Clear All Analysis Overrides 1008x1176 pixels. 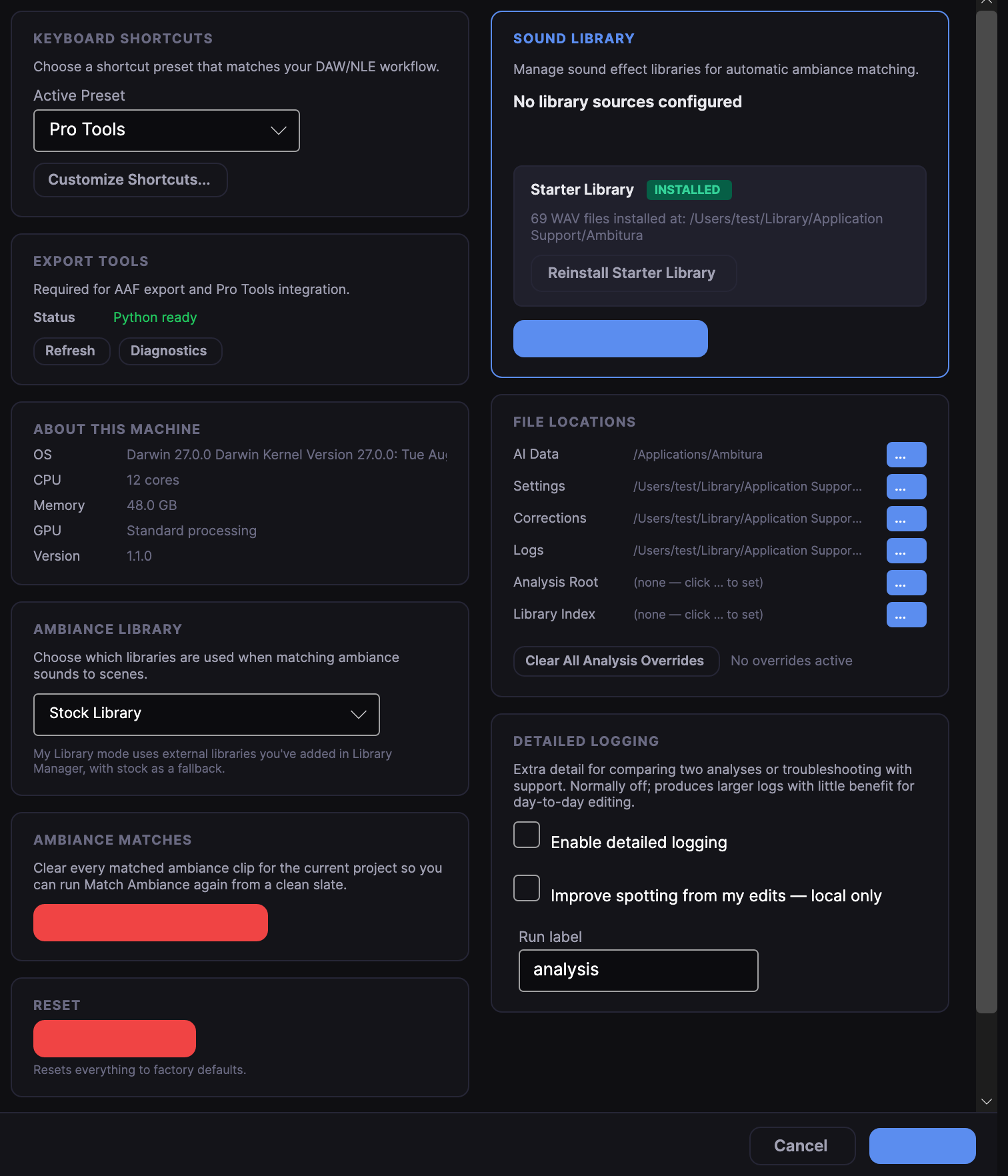617,661
